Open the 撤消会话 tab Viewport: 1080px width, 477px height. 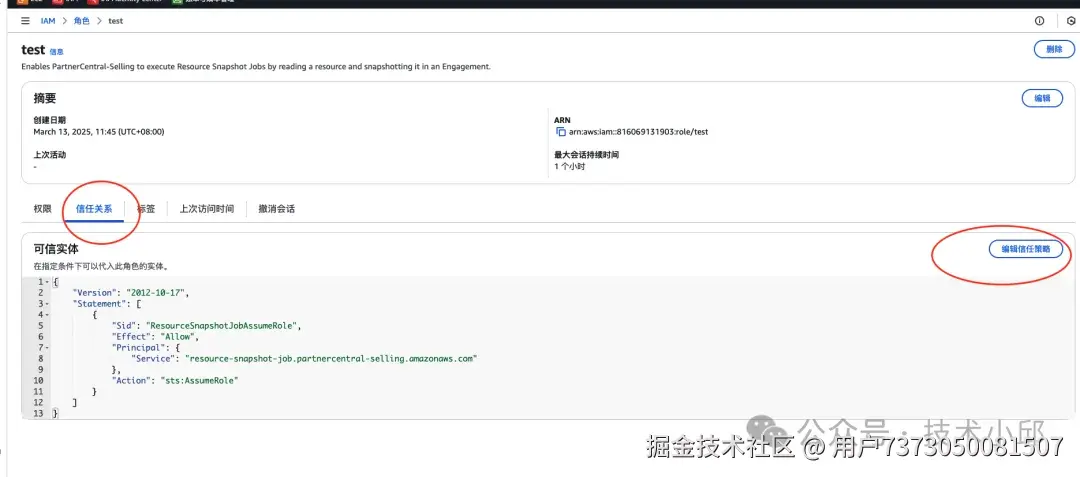pos(276,209)
